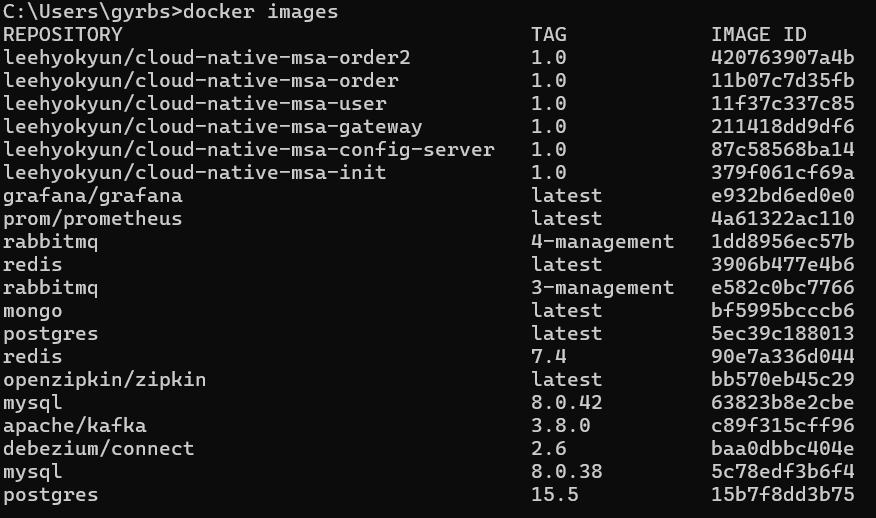The height and width of the screenshot is (518, 876).
Task: Click image ID 5c78edf3b6f4
Action: tap(783, 472)
